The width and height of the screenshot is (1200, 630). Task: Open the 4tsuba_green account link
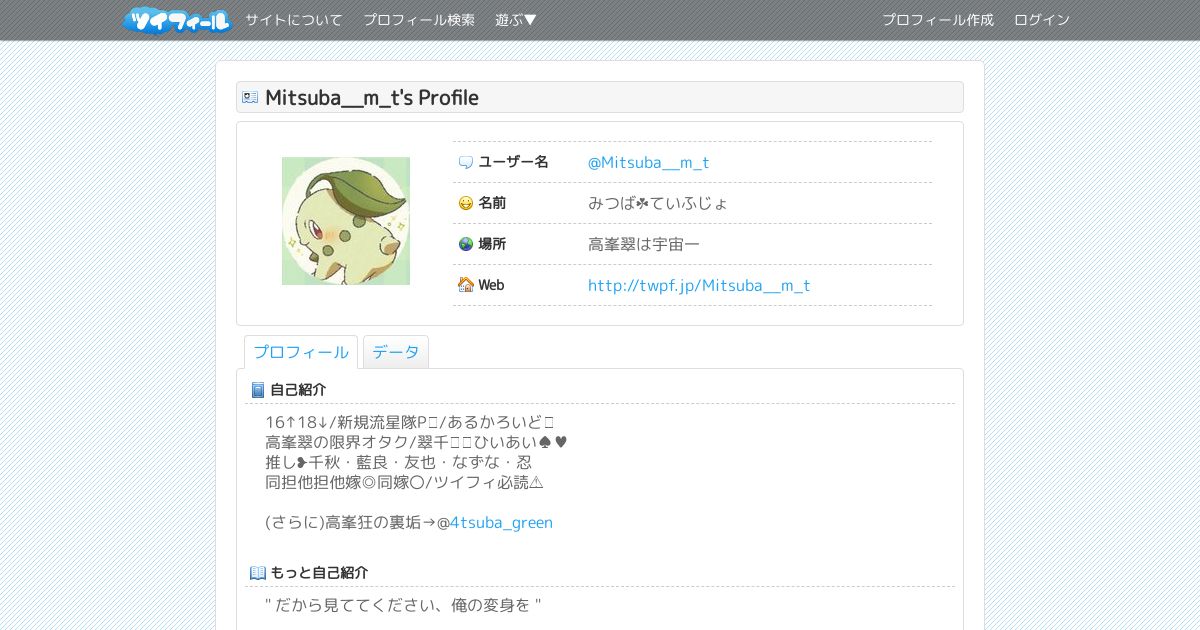click(x=501, y=522)
